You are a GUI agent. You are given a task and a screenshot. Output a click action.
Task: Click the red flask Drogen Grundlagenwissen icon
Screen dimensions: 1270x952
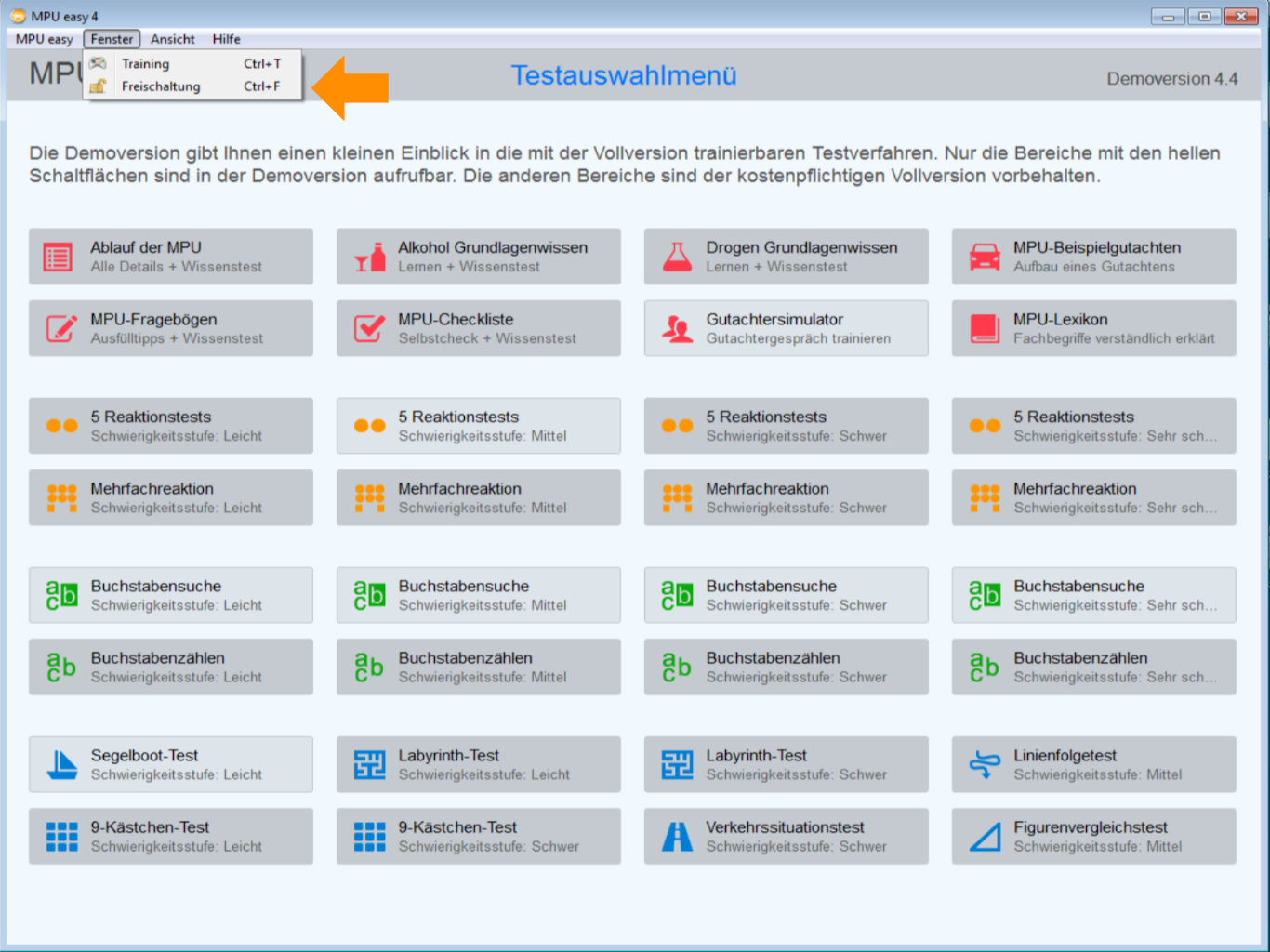coord(677,258)
